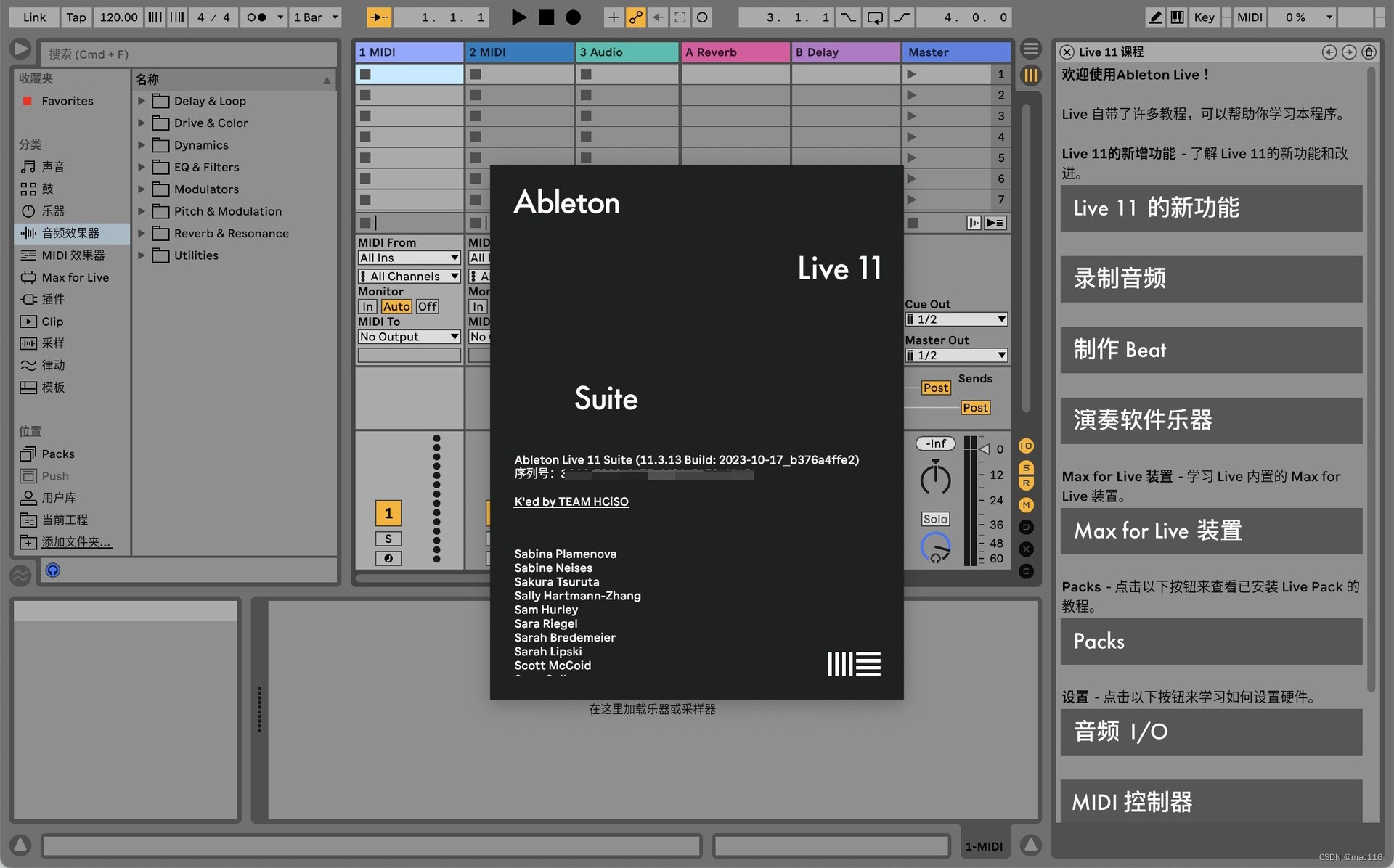
Task: Click the Re-enable Automation arrow icon
Action: click(658, 17)
